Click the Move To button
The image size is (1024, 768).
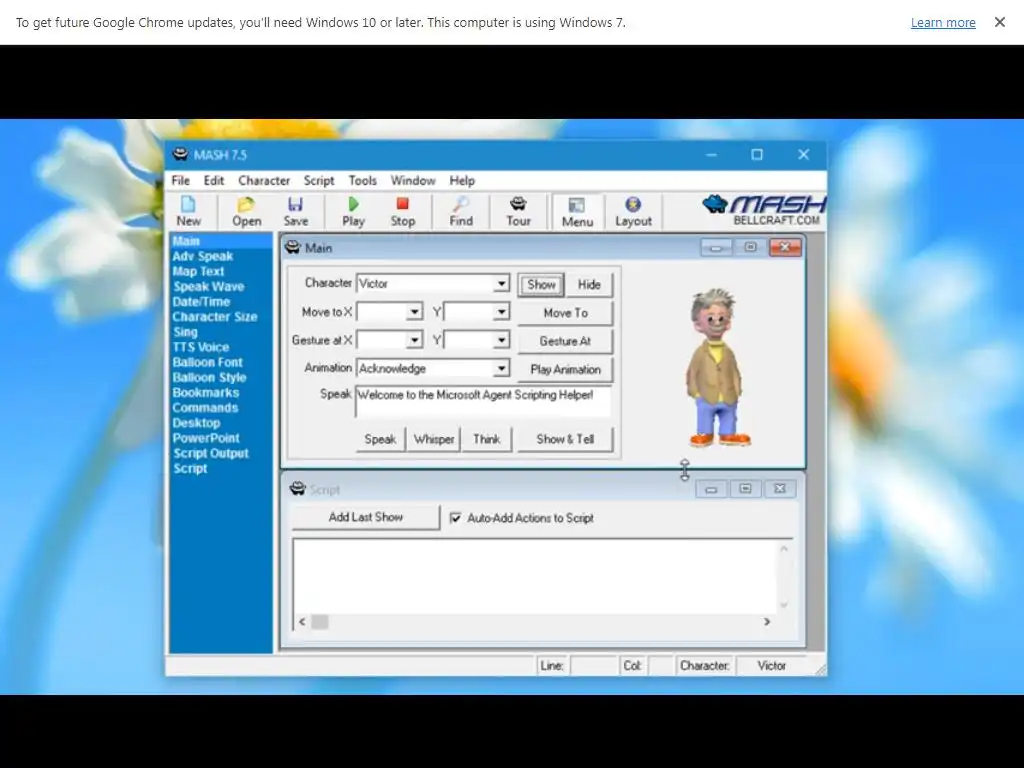click(566, 313)
